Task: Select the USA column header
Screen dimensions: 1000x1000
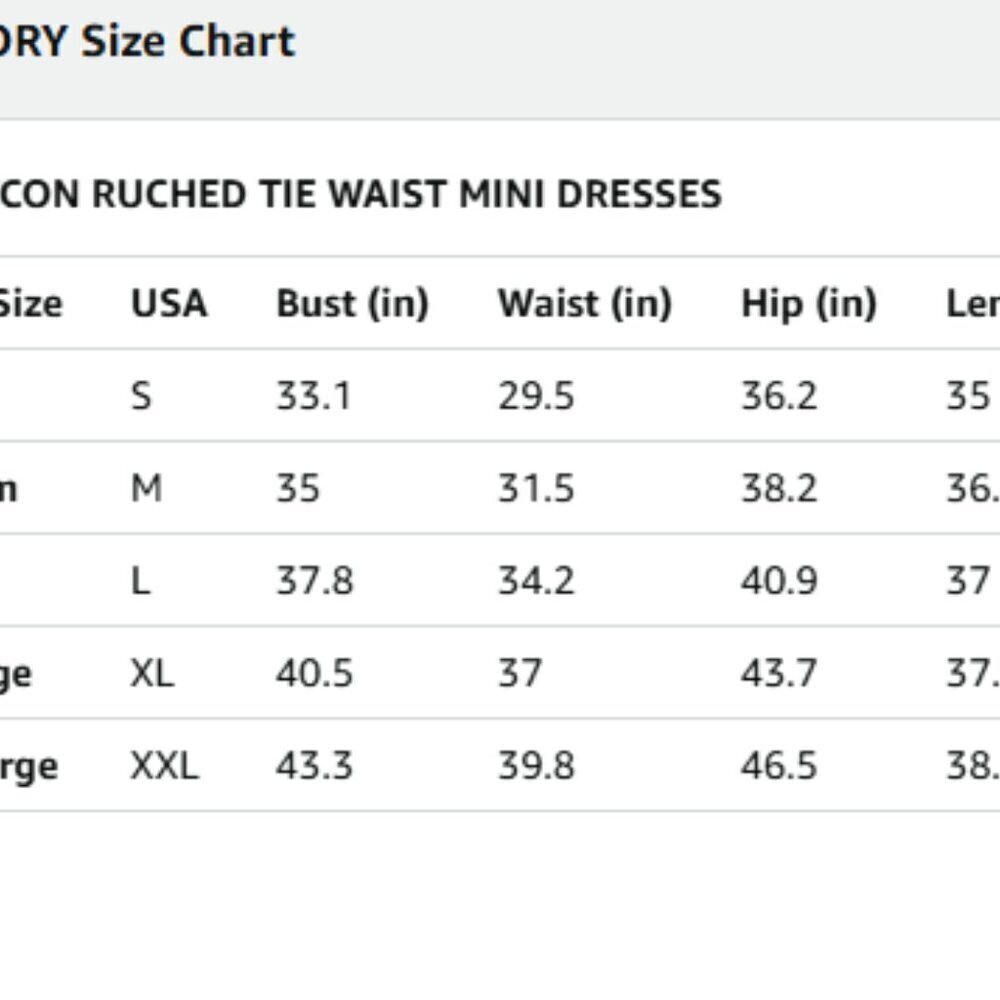Action: tap(169, 303)
